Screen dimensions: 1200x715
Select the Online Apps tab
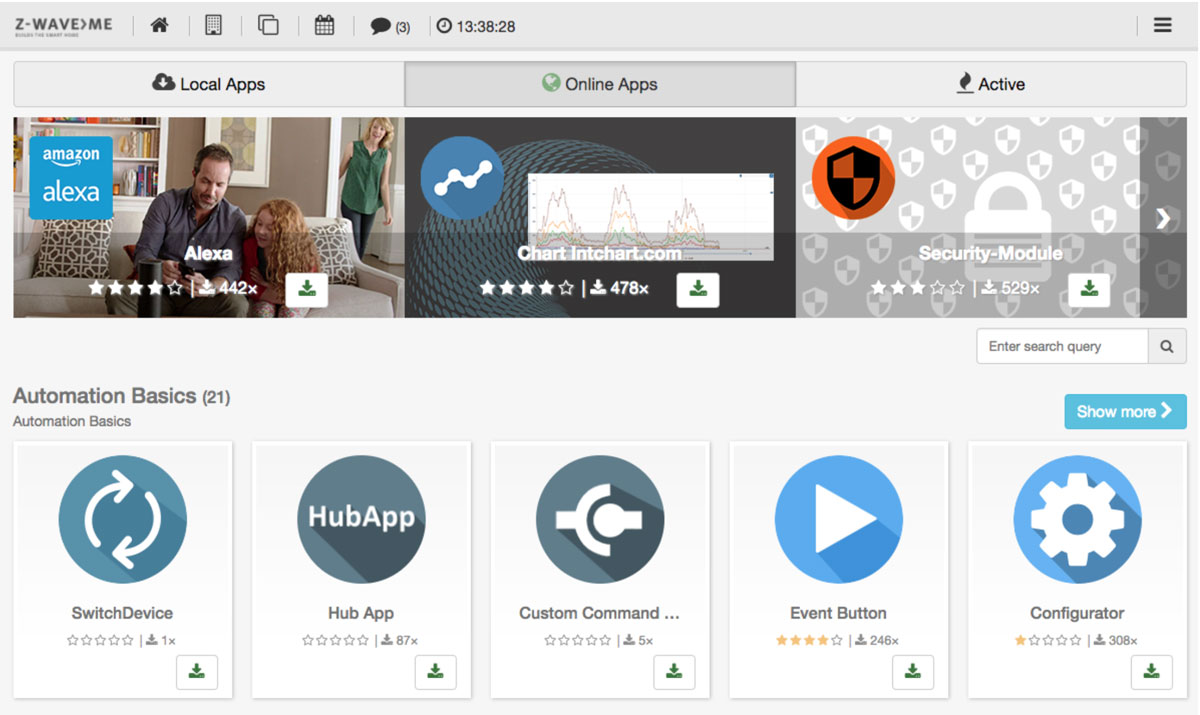click(600, 84)
